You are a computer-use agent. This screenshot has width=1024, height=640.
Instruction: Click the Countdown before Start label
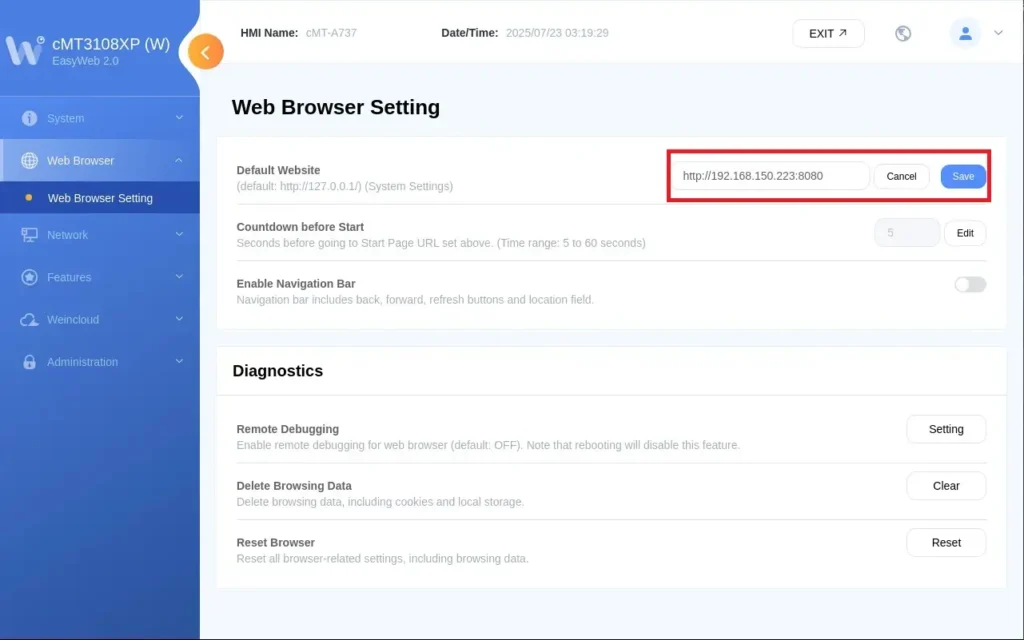pos(300,227)
